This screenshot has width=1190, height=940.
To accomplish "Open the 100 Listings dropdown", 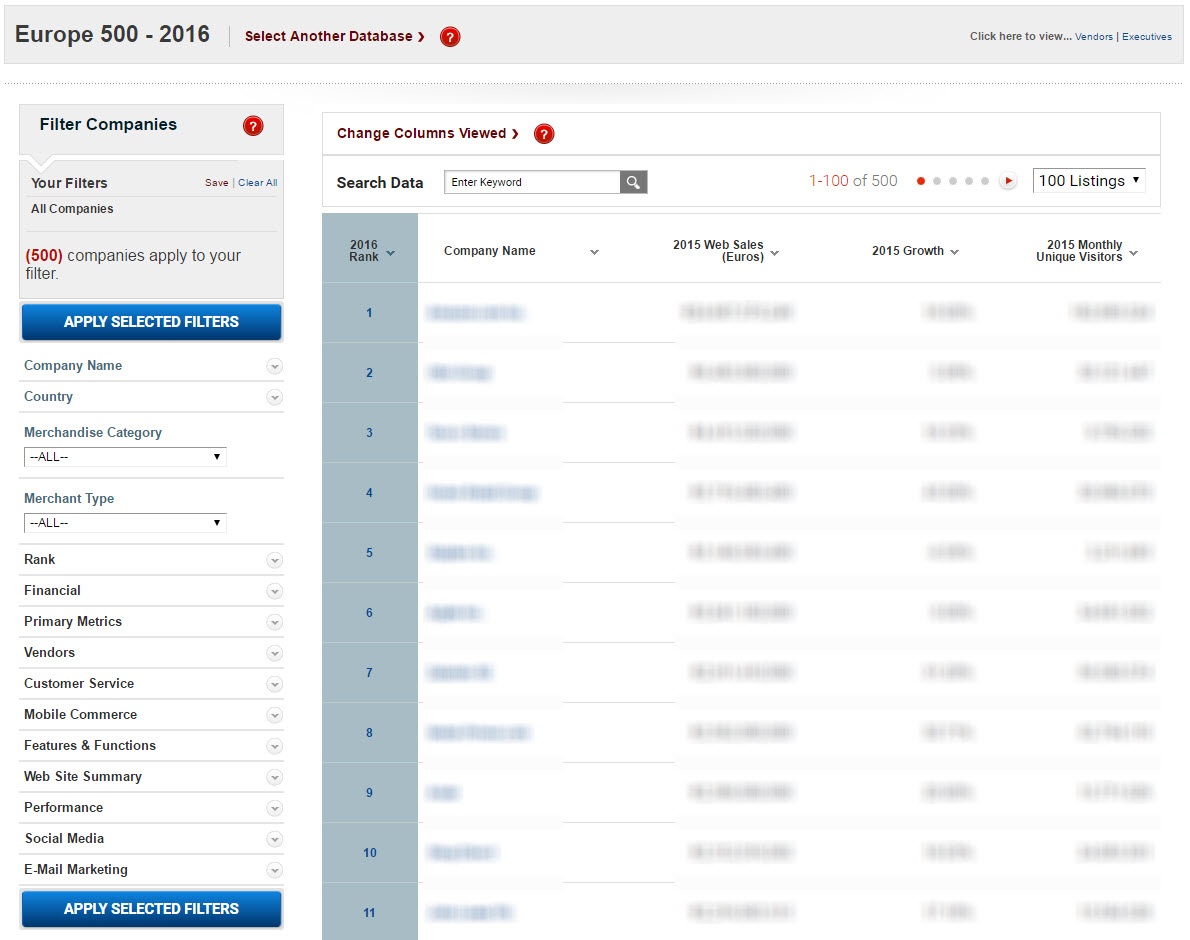I will pyautogui.click(x=1089, y=181).
